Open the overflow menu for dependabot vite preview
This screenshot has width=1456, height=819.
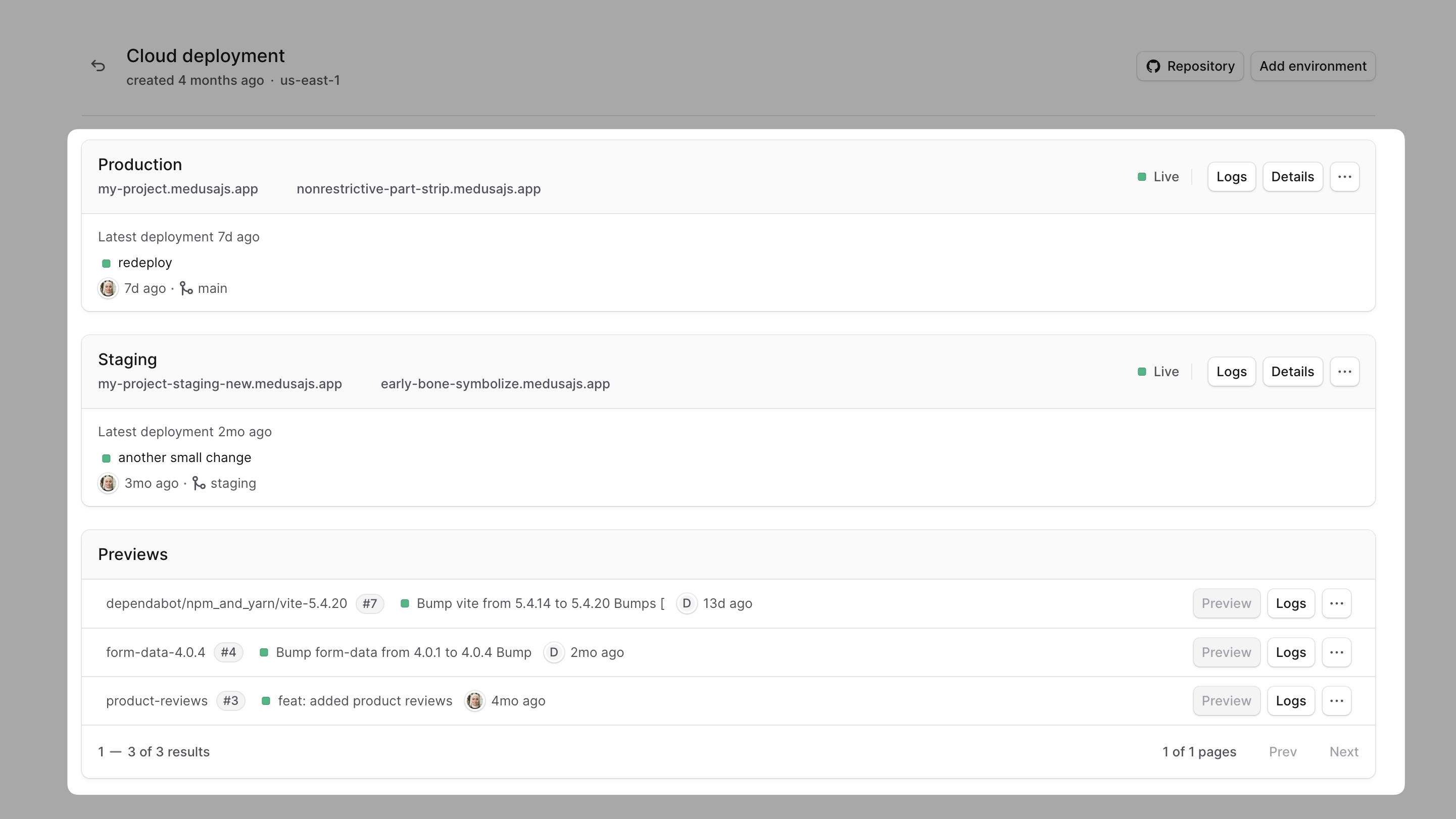[1337, 603]
